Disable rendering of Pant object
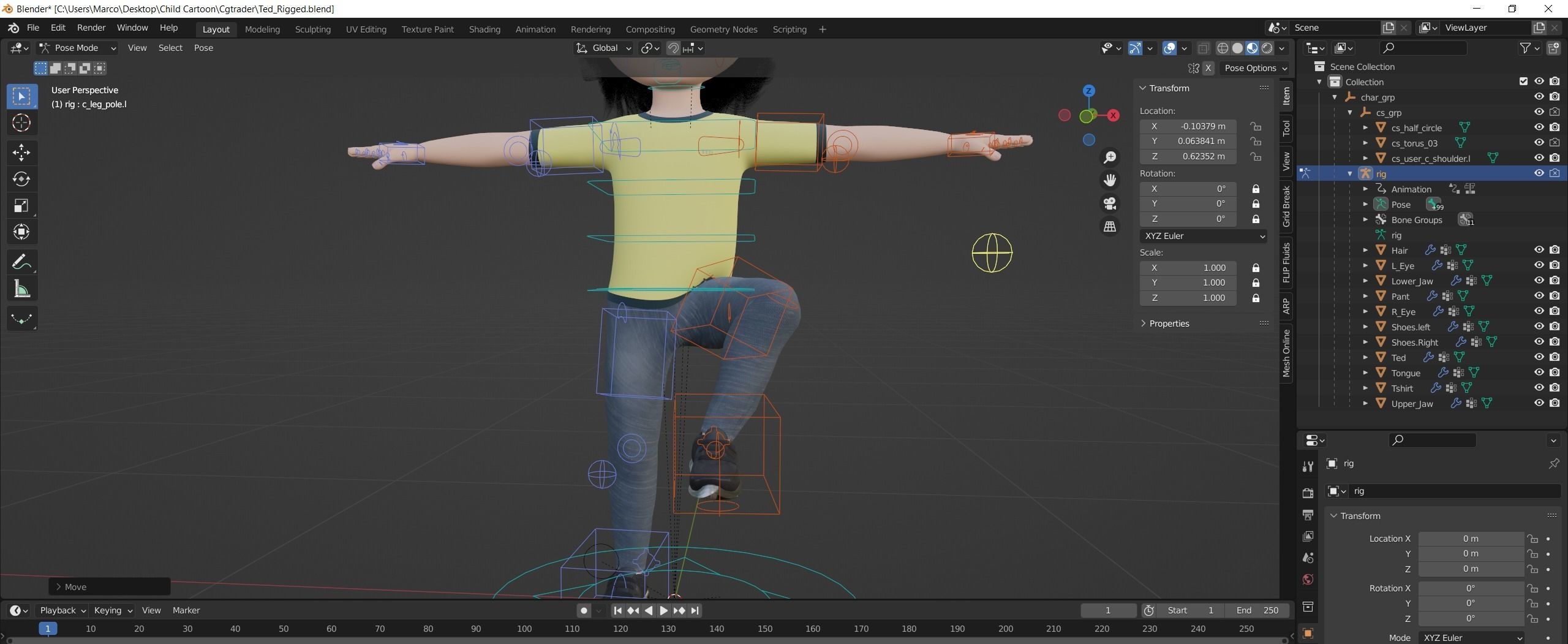This screenshot has height=644, width=1568. coord(1555,296)
